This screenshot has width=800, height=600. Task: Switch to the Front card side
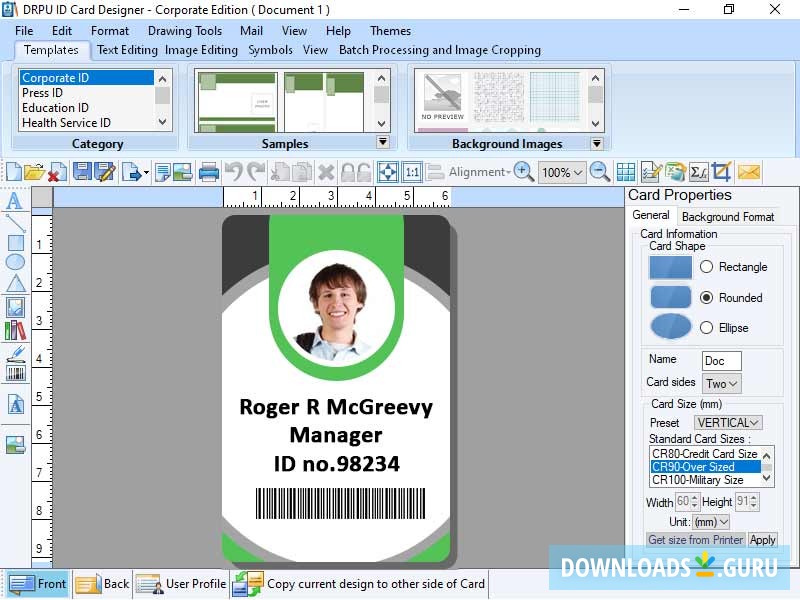(x=37, y=584)
